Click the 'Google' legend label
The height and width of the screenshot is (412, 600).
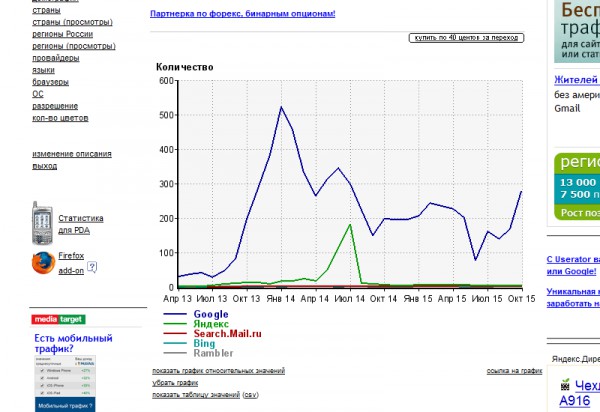point(211,314)
